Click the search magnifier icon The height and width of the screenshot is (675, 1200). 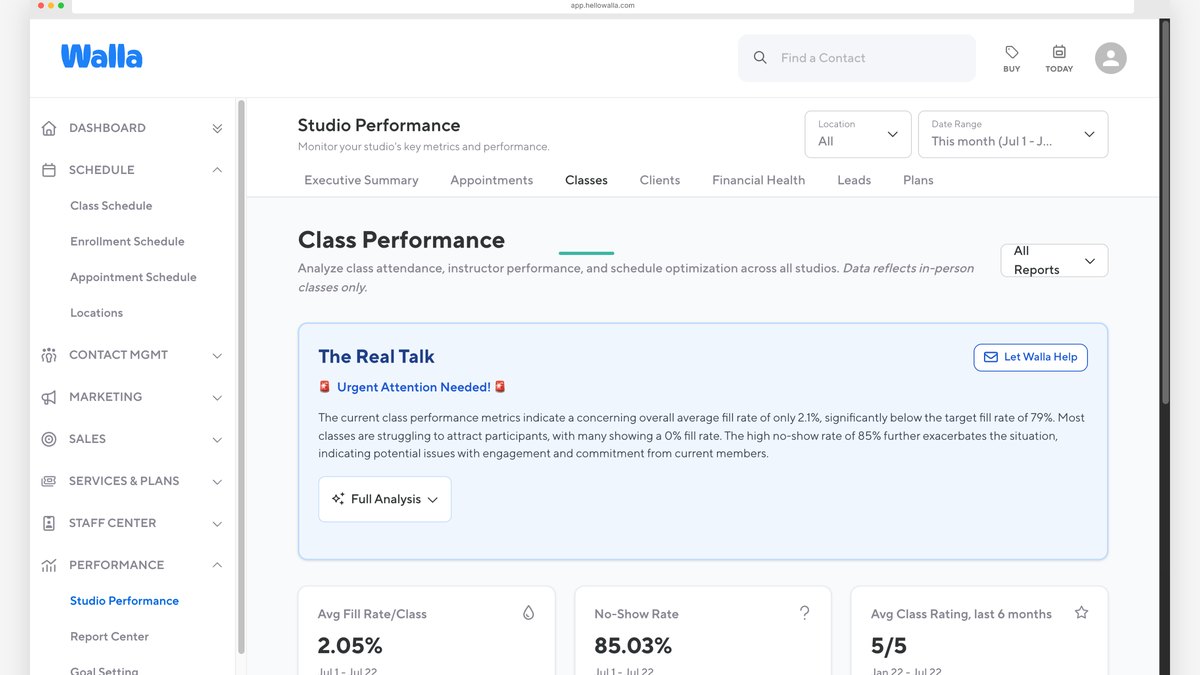(x=760, y=58)
